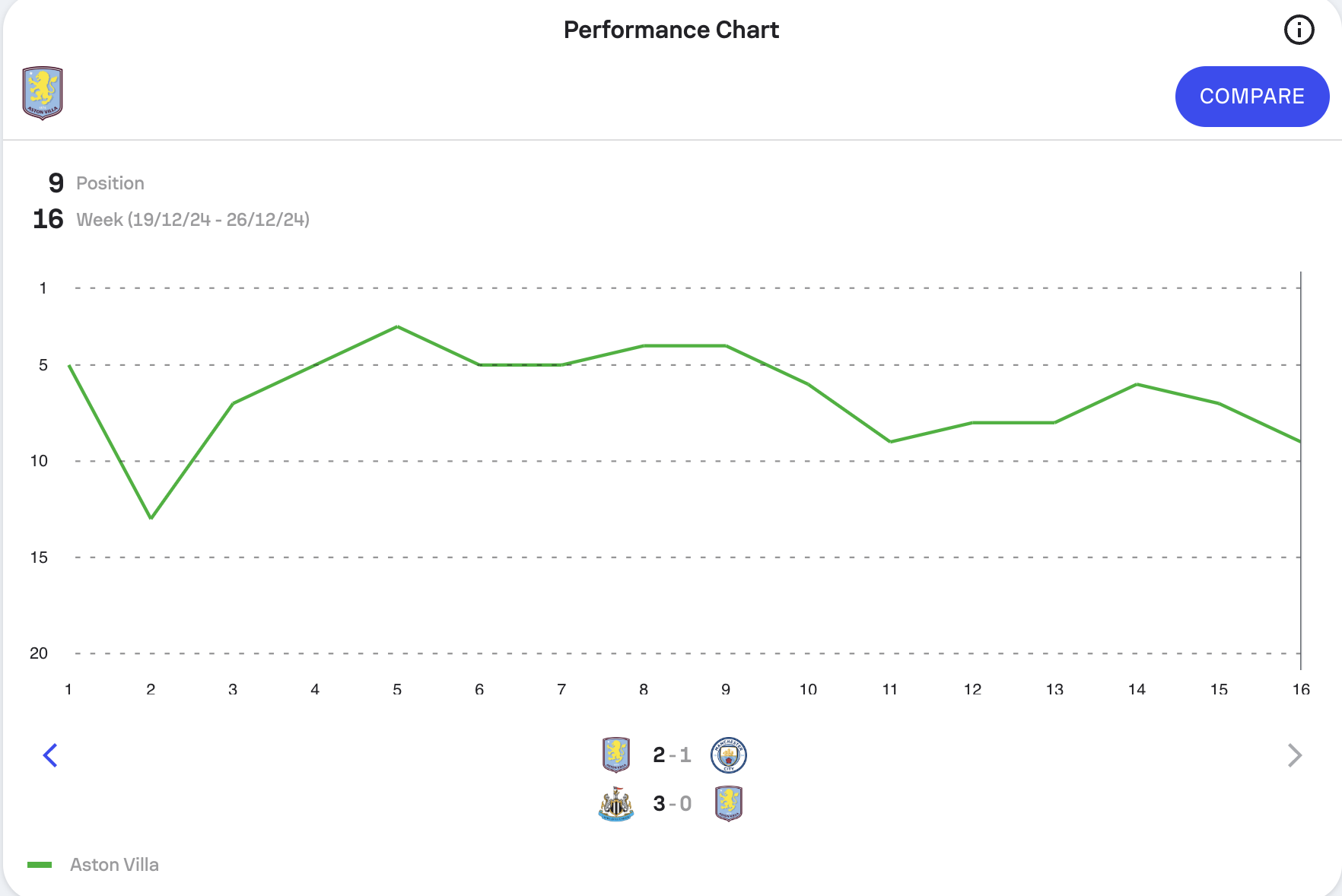1342x896 pixels.
Task: Go to previous week with left chevron
Action: point(50,755)
